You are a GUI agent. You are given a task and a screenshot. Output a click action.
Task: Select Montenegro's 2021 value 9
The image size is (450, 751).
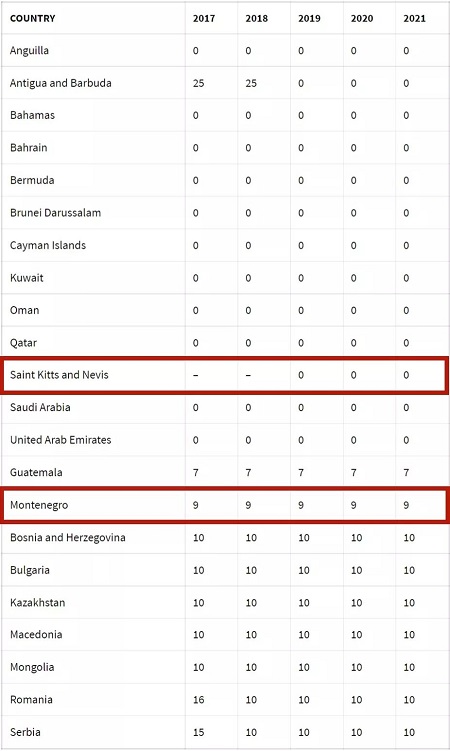point(406,505)
